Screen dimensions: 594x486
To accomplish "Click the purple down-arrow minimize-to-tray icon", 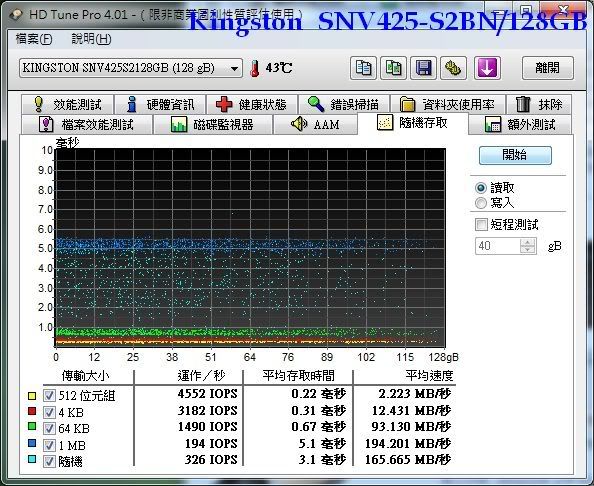I will [487, 68].
